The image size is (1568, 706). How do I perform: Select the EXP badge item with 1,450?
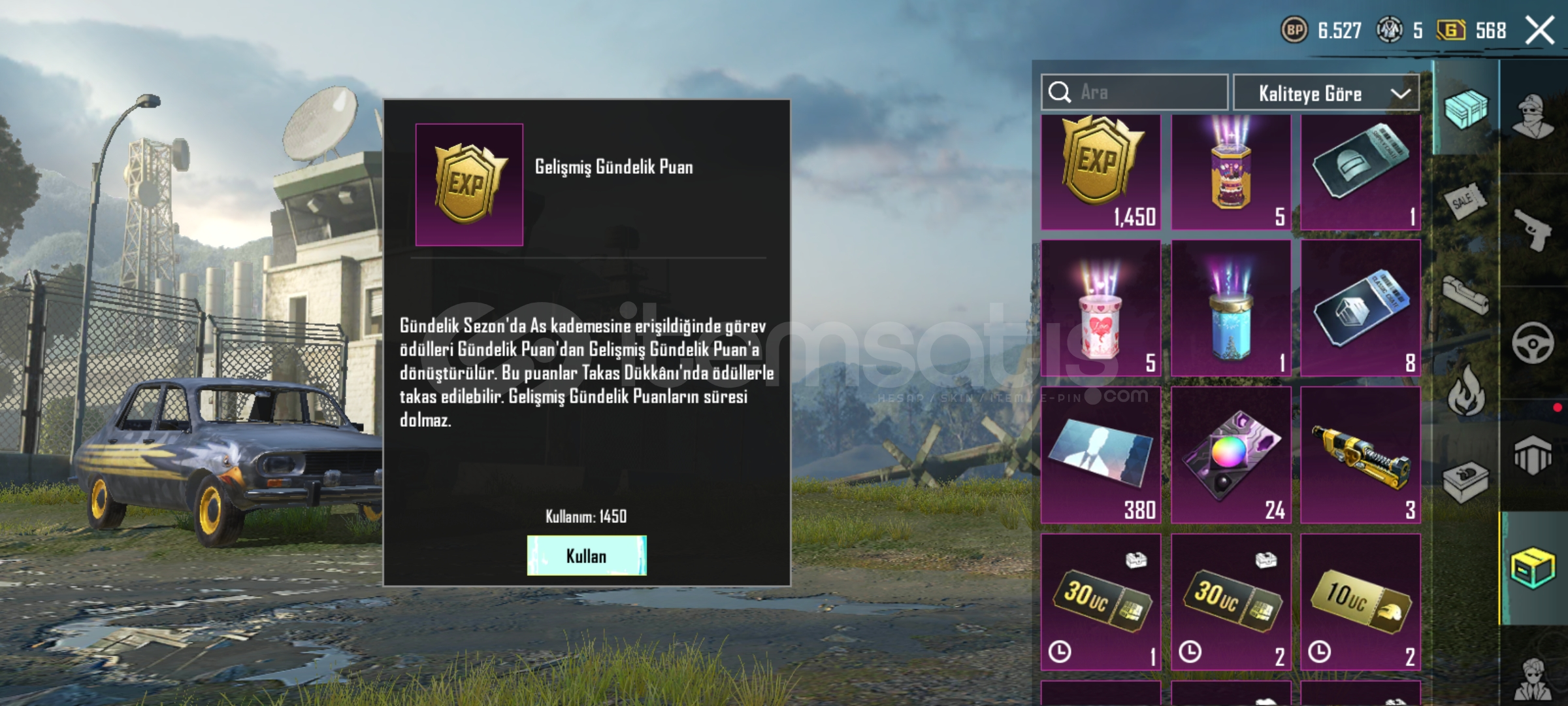(x=1101, y=173)
